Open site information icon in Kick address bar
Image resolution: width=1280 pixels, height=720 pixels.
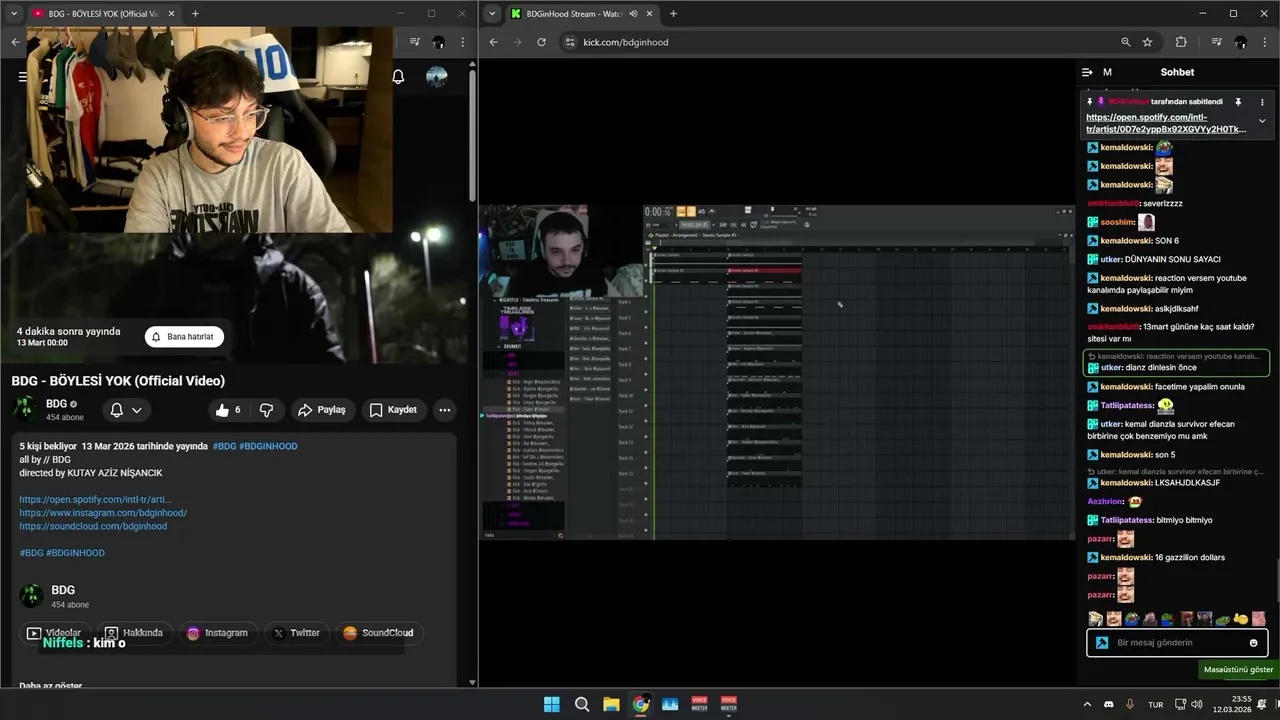[570, 42]
